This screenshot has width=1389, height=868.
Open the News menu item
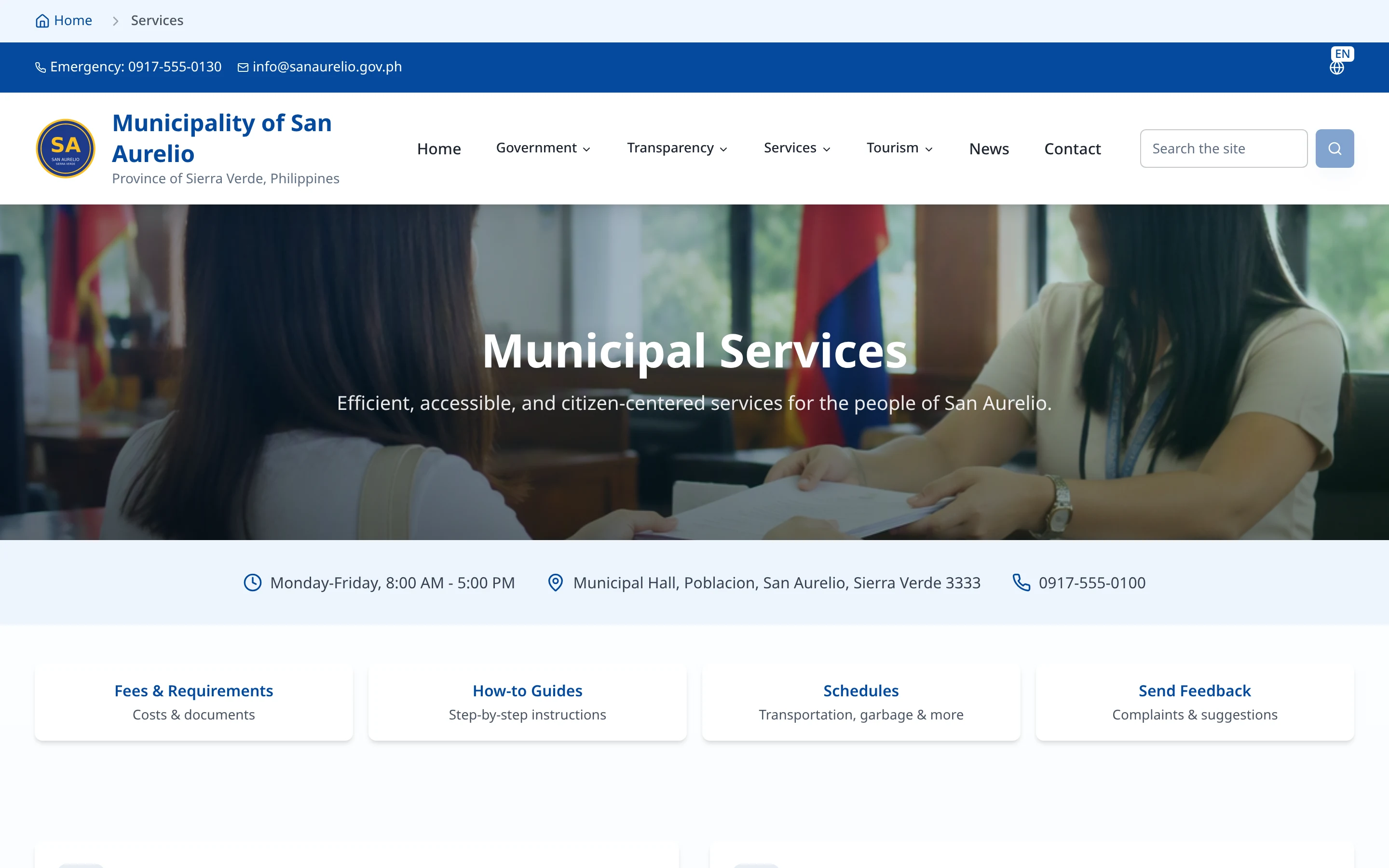[x=989, y=149]
